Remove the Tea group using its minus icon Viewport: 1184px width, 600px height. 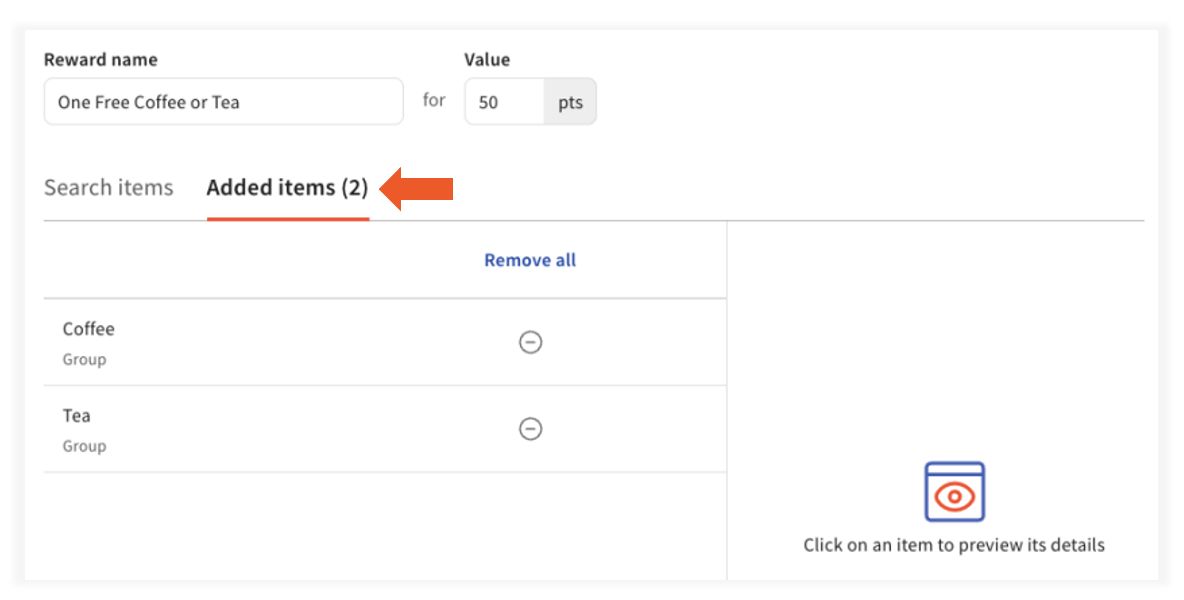pyautogui.click(x=530, y=428)
